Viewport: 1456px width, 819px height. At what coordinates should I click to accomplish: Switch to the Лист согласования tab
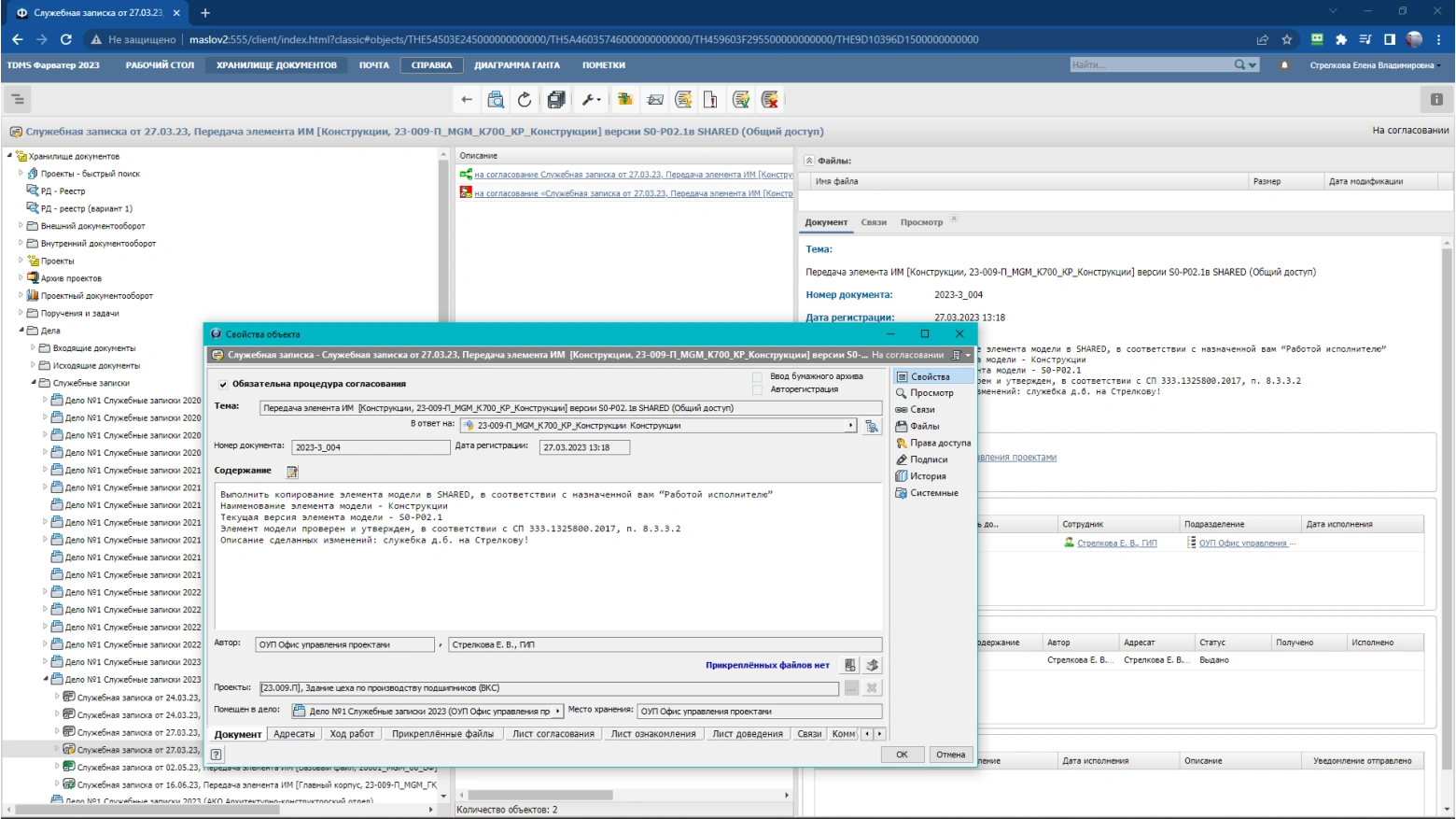(x=553, y=734)
